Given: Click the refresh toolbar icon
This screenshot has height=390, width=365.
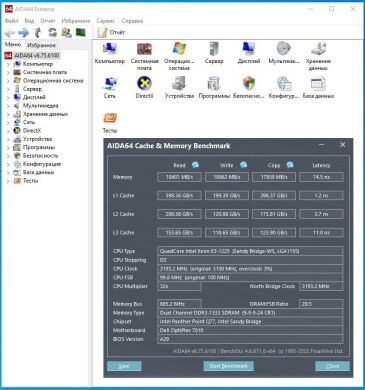Looking at the screenshot, I should [x=52, y=32].
